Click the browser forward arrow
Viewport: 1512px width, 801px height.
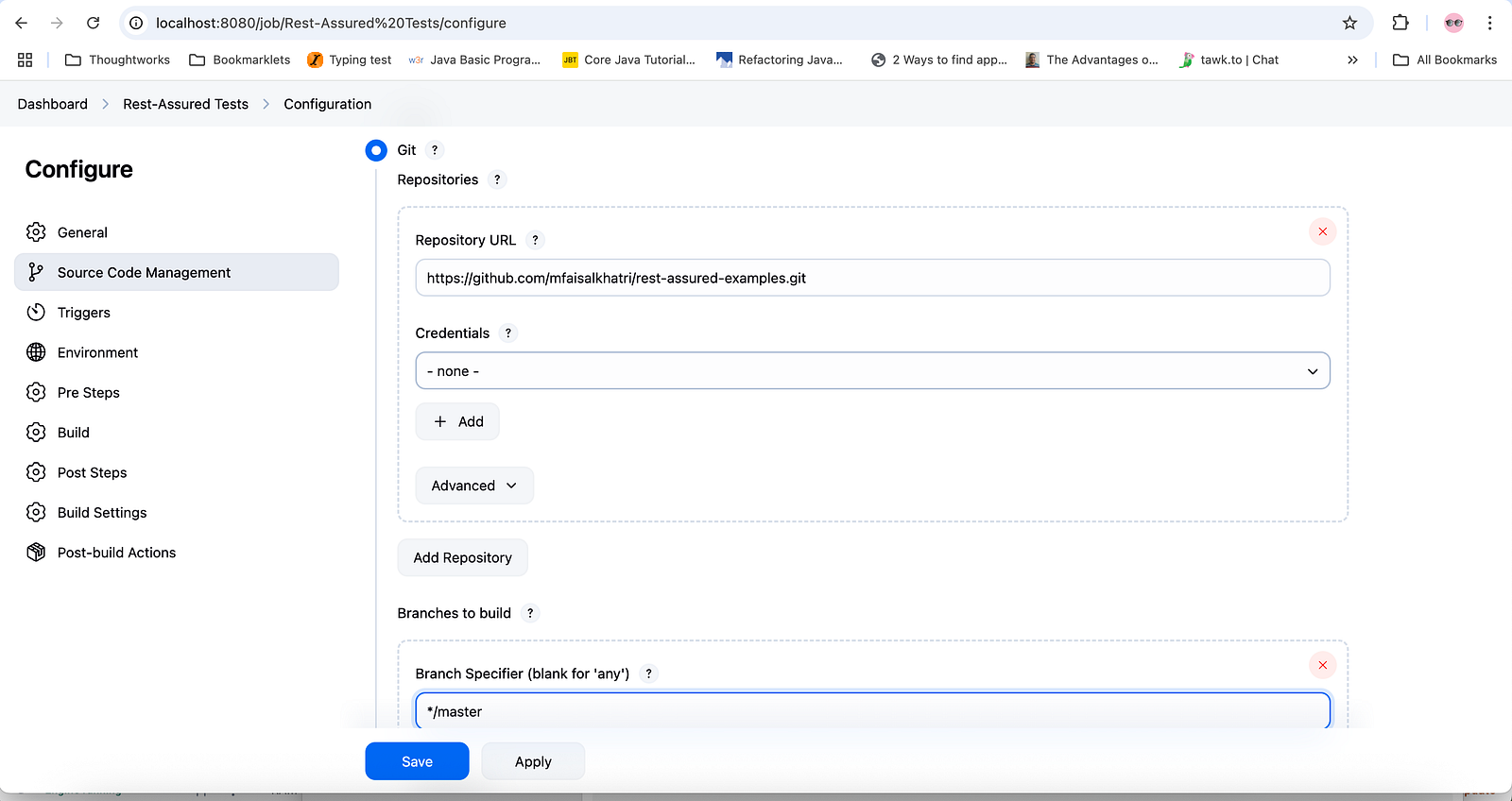57,23
